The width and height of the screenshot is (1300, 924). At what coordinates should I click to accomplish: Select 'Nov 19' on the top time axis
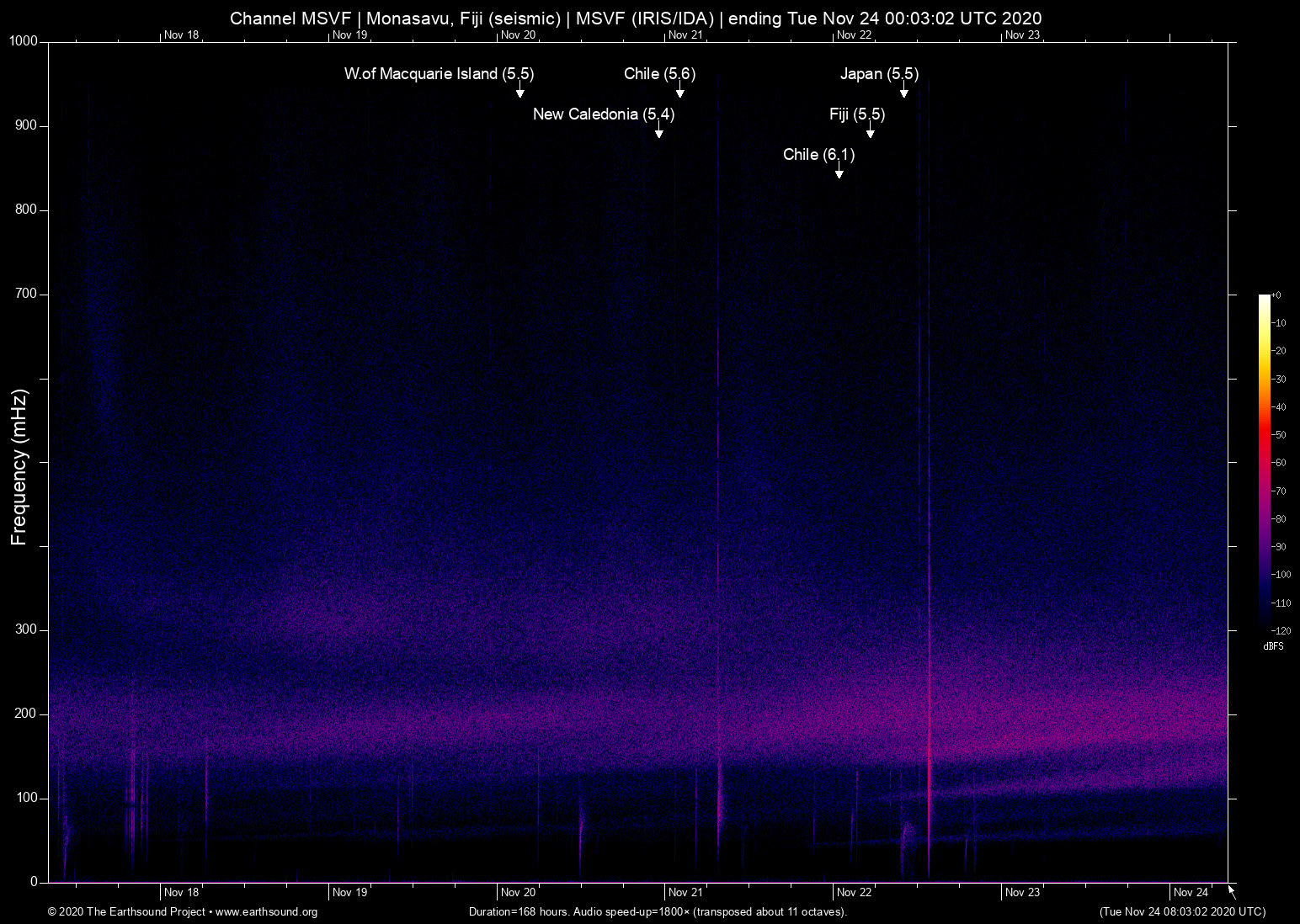tap(350, 35)
